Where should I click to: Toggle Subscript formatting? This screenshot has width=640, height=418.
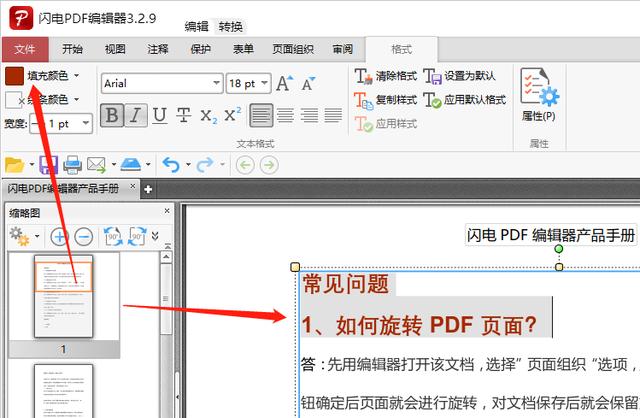point(209,116)
